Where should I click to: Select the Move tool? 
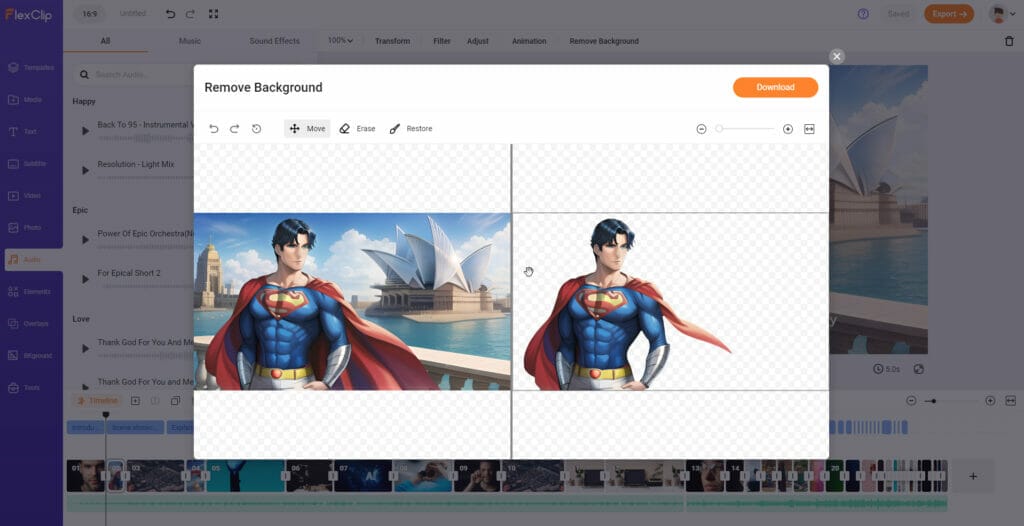point(307,129)
